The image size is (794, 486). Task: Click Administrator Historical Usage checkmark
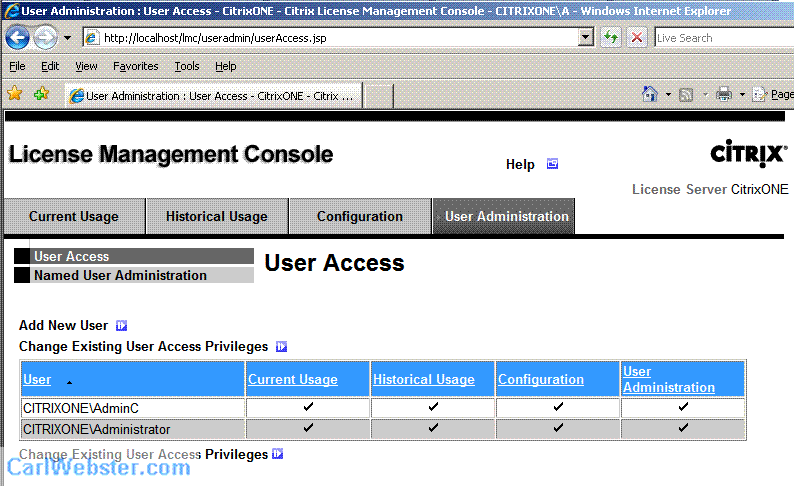click(x=433, y=428)
